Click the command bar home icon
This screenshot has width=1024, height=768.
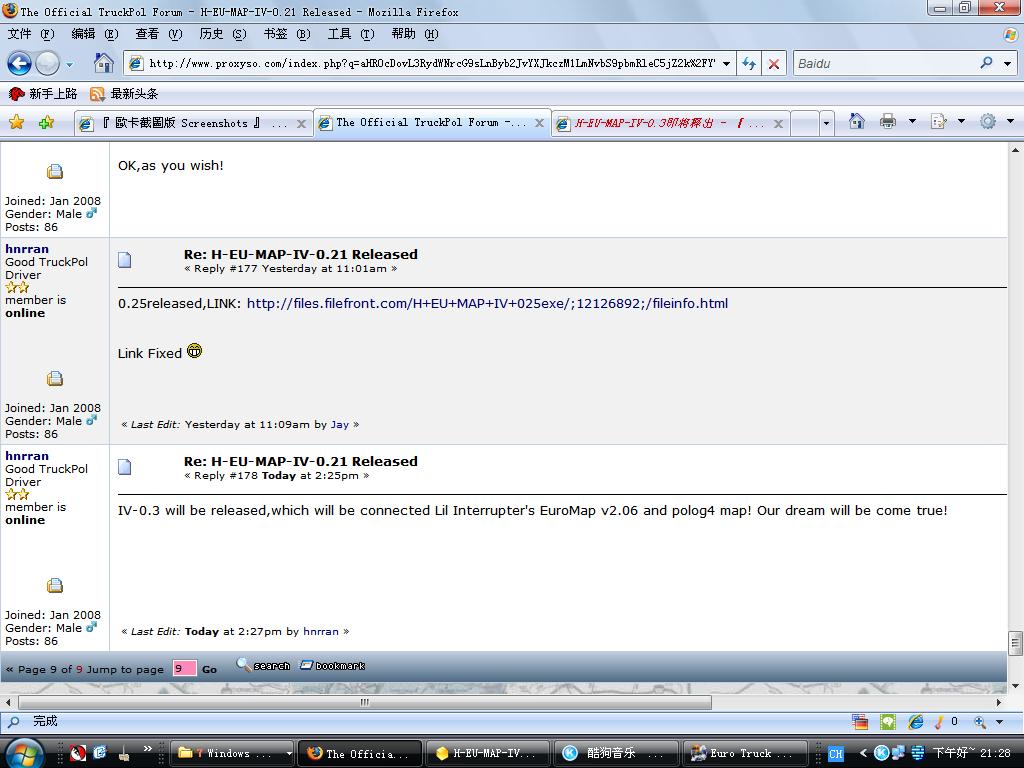click(x=857, y=121)
